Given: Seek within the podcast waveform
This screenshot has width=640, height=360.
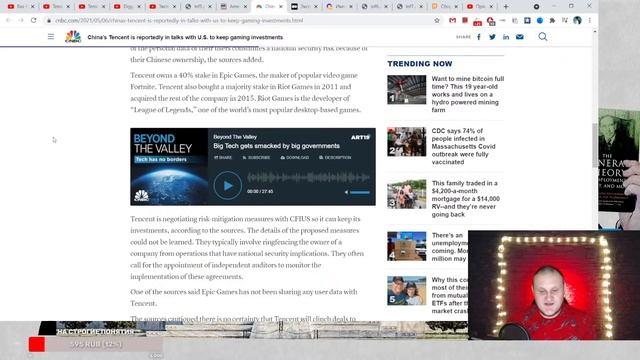Looking at the screenshot, I should point(308,178).
